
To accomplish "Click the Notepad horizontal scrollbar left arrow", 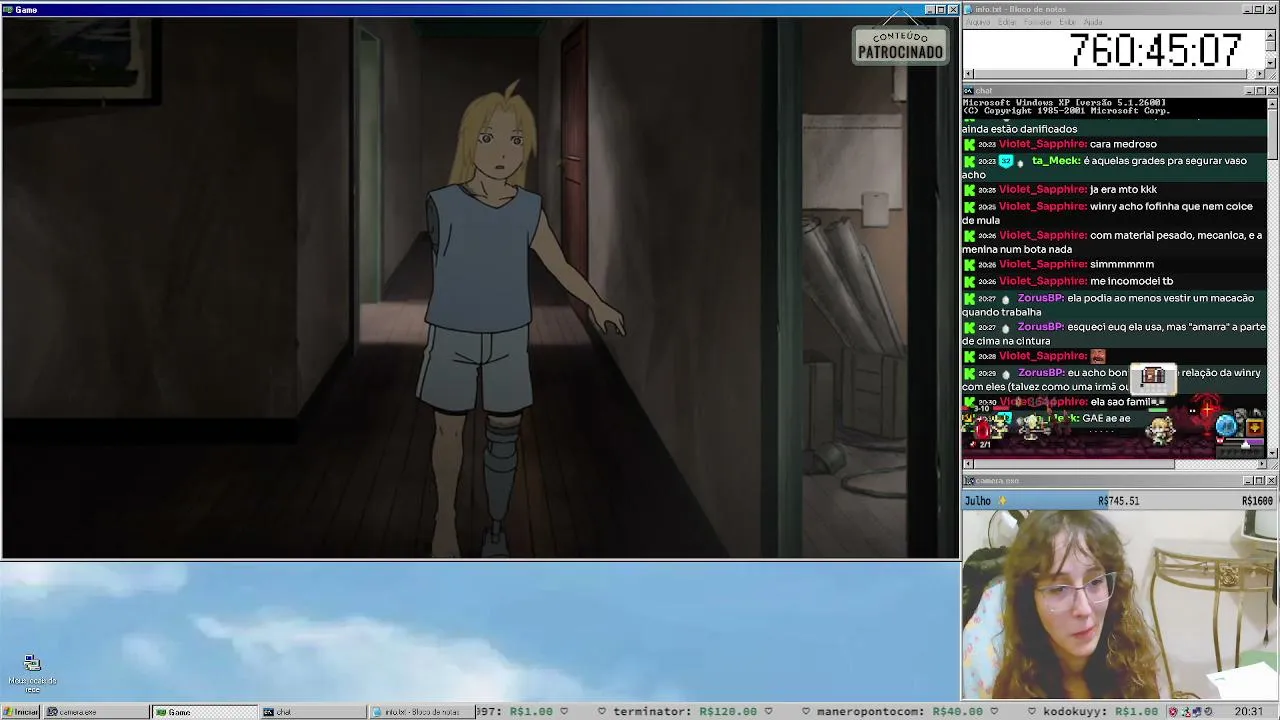I will coord(968,74).
